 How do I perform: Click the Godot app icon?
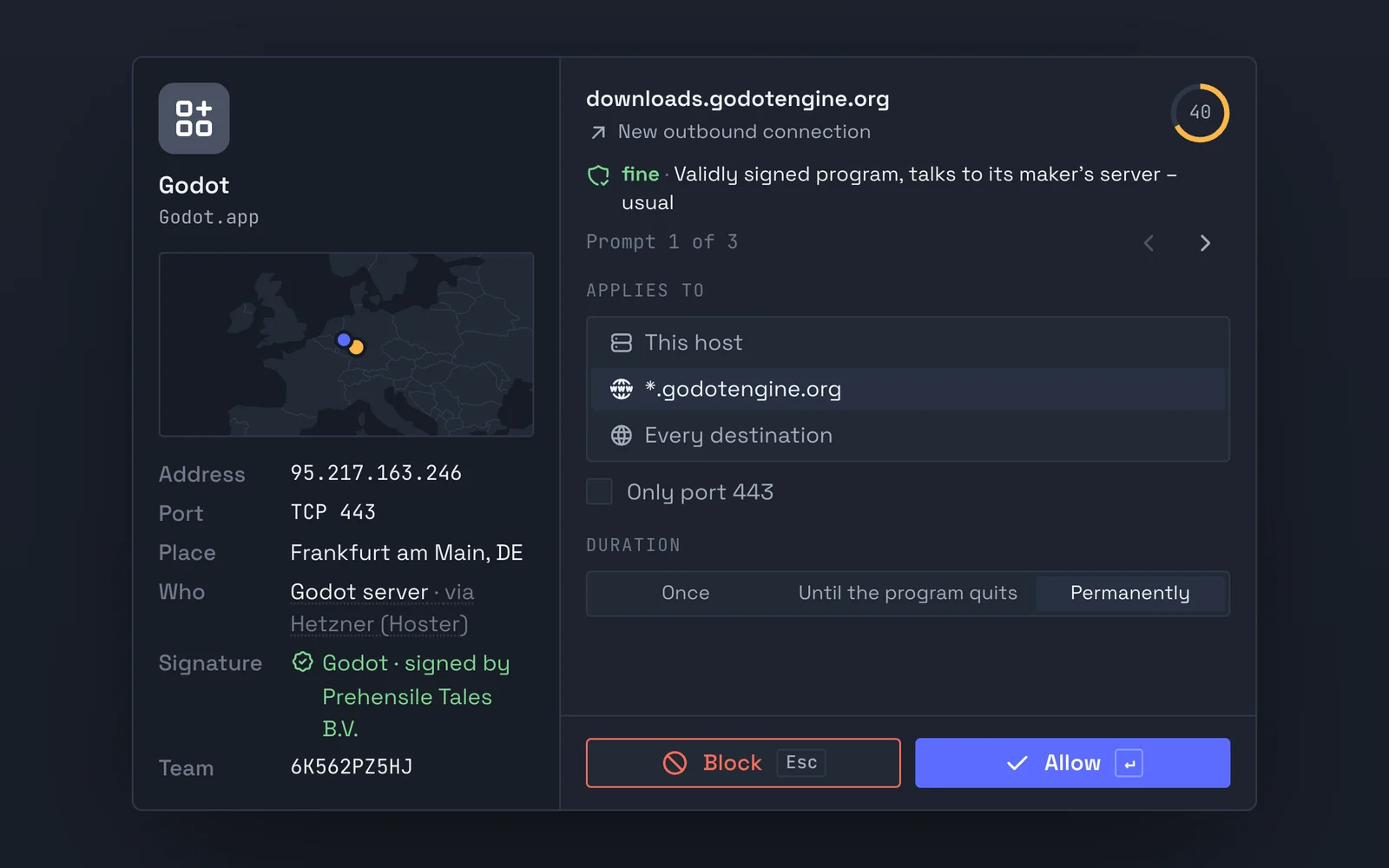pyautogui.click(x=194, y=118)
